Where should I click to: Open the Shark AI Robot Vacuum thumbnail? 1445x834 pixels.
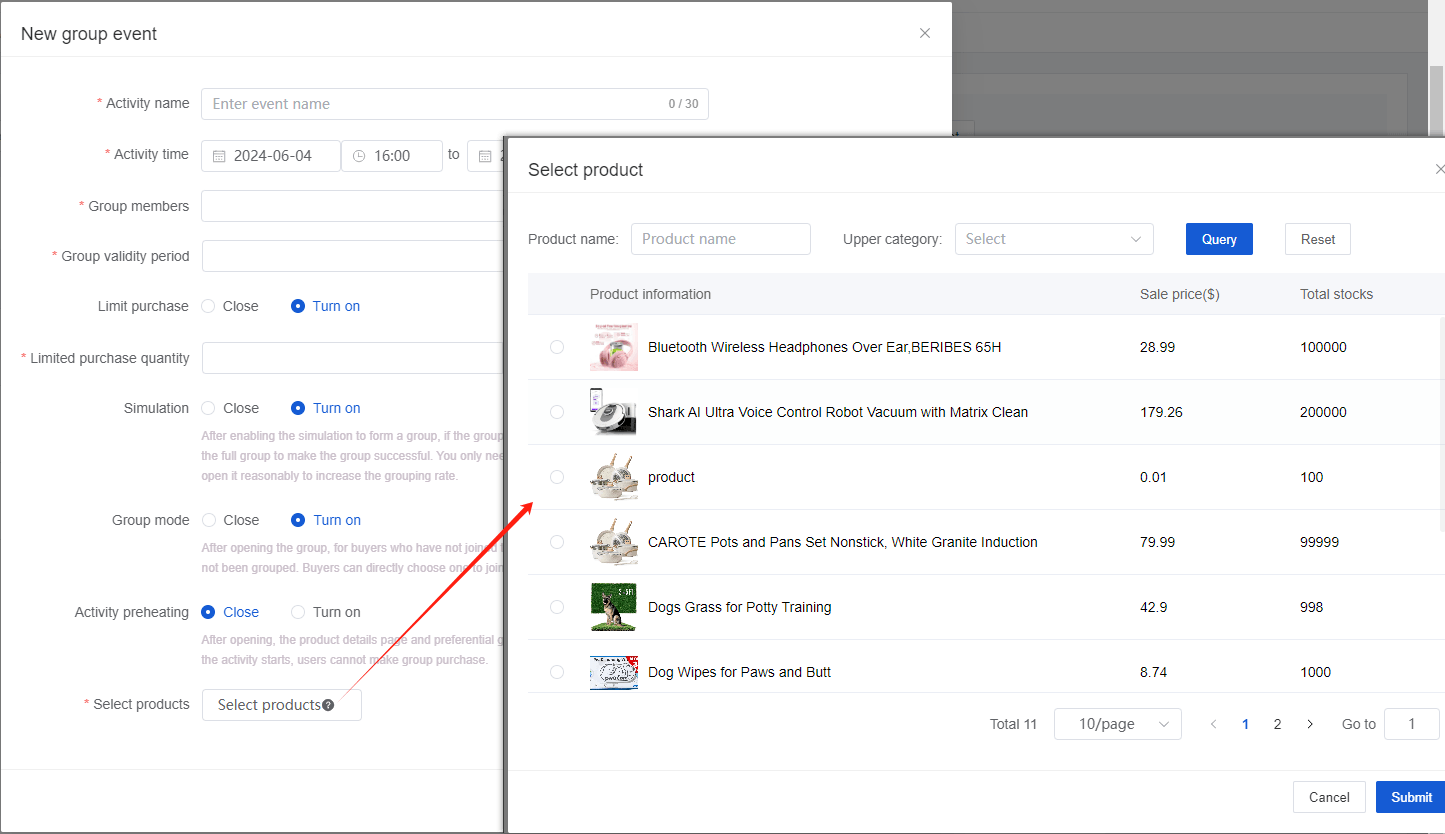[x=614, y=412]
